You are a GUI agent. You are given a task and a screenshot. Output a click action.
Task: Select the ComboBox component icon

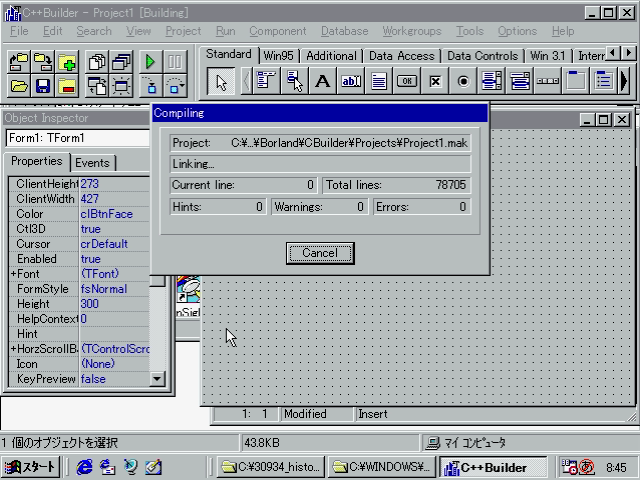pos(520,81)
